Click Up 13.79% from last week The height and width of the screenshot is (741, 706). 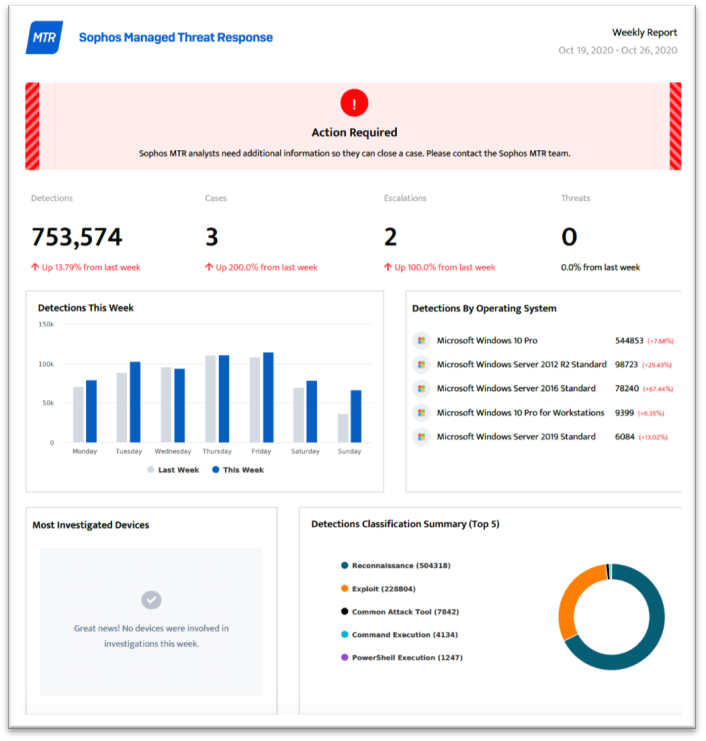tap(91, 267)
